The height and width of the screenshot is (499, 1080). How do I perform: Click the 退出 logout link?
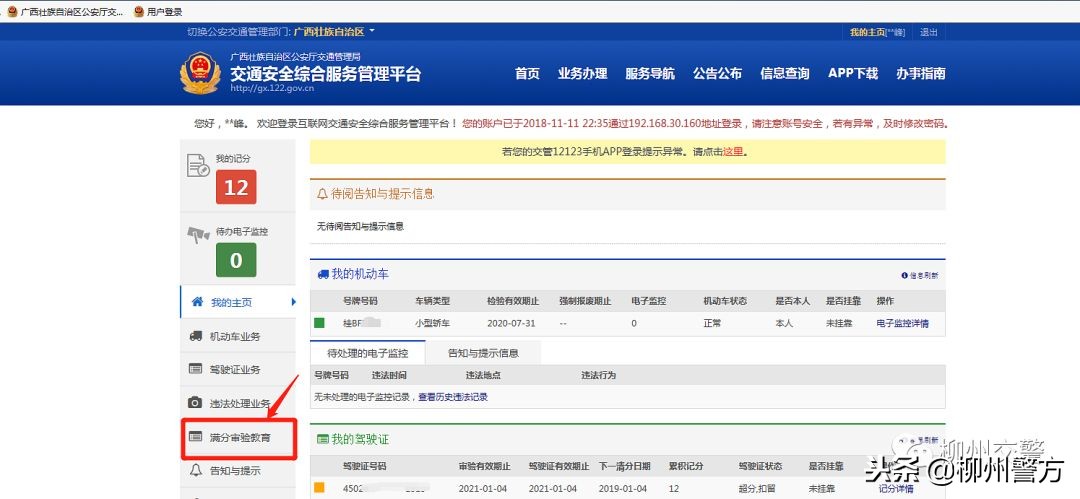928,32
